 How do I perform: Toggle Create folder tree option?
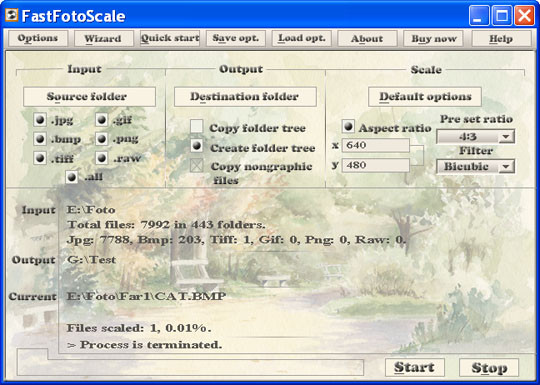197,146
